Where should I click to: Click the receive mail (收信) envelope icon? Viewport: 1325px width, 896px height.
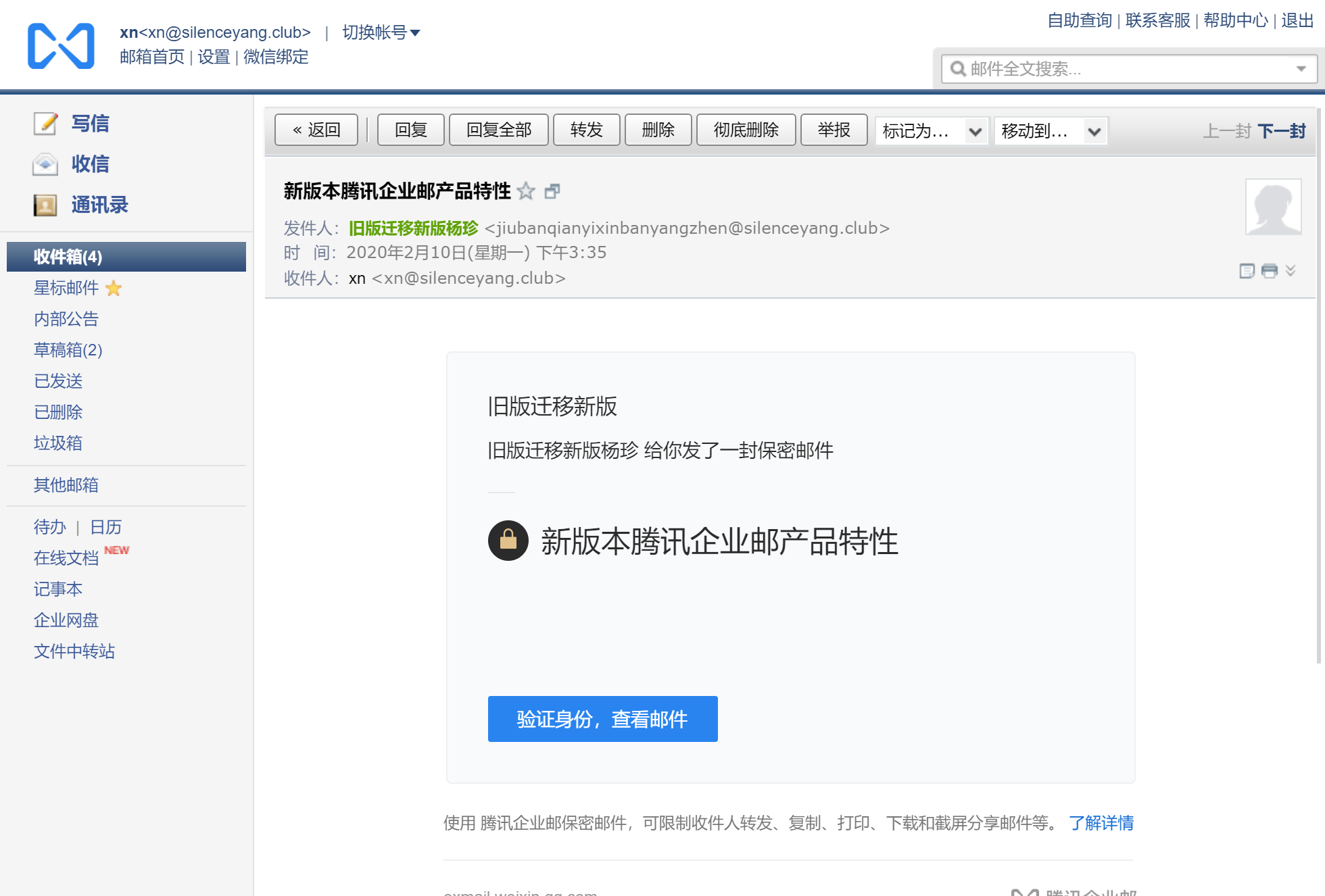pos(45,164)
